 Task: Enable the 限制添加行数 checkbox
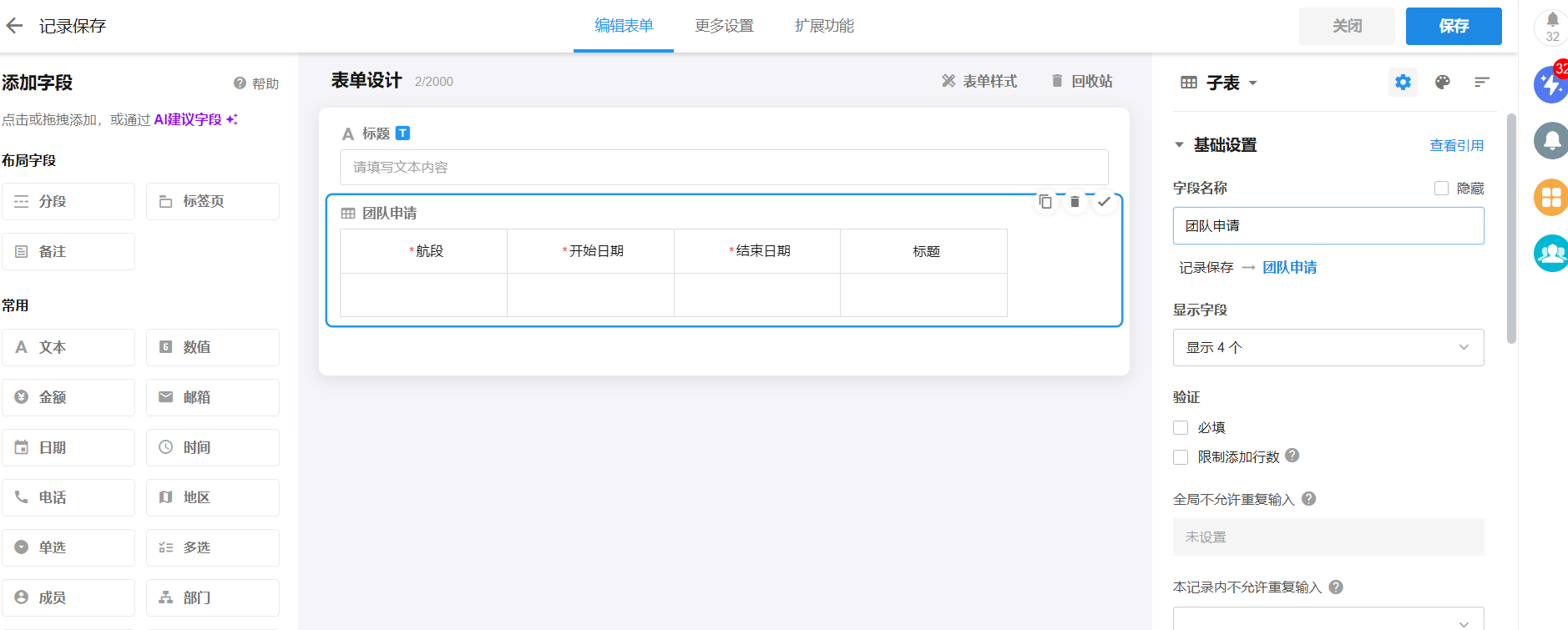pyautogui.click(x=1181, y=457)
